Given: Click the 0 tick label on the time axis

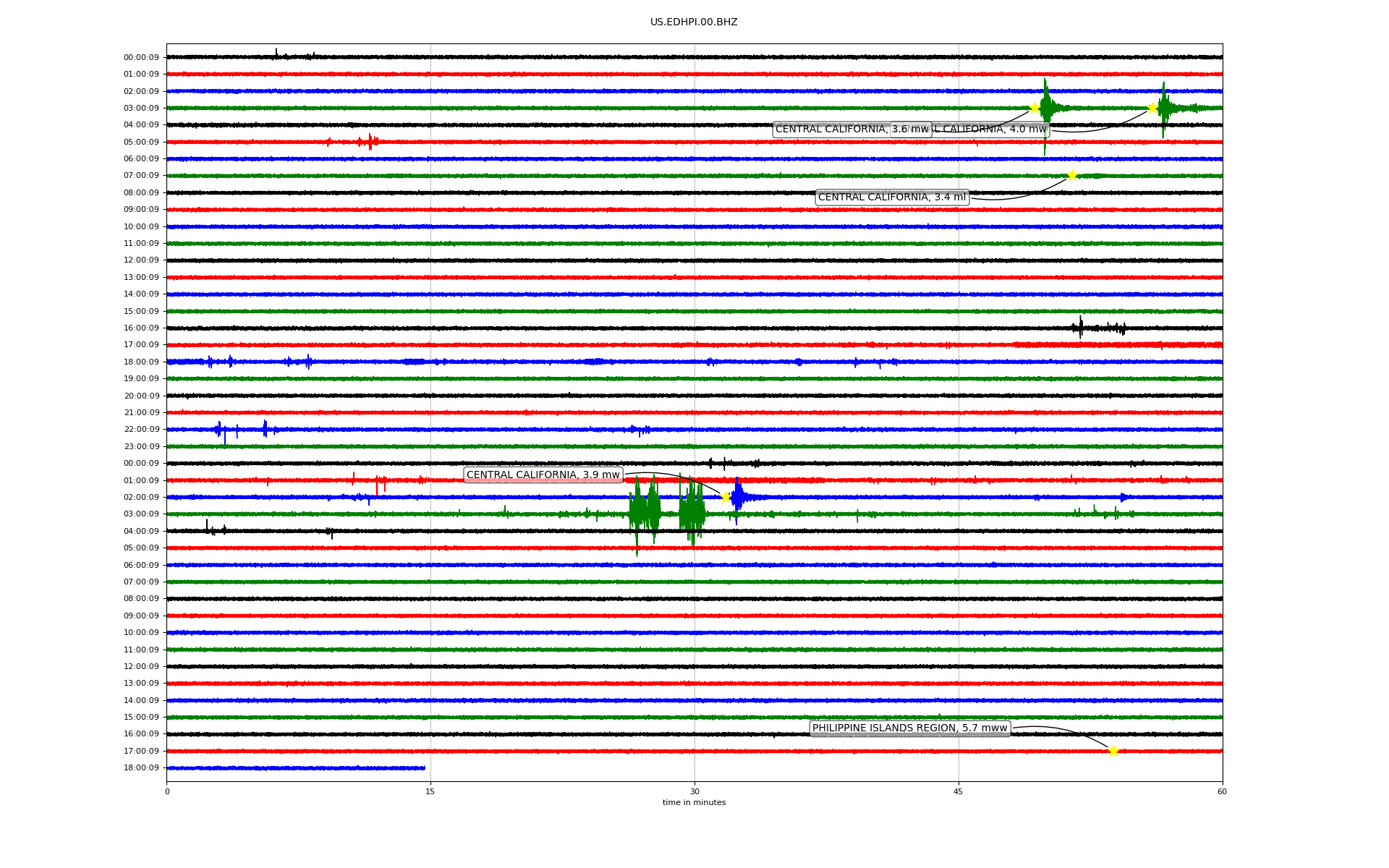Looking at the screenshot, I should coord(167,791).
